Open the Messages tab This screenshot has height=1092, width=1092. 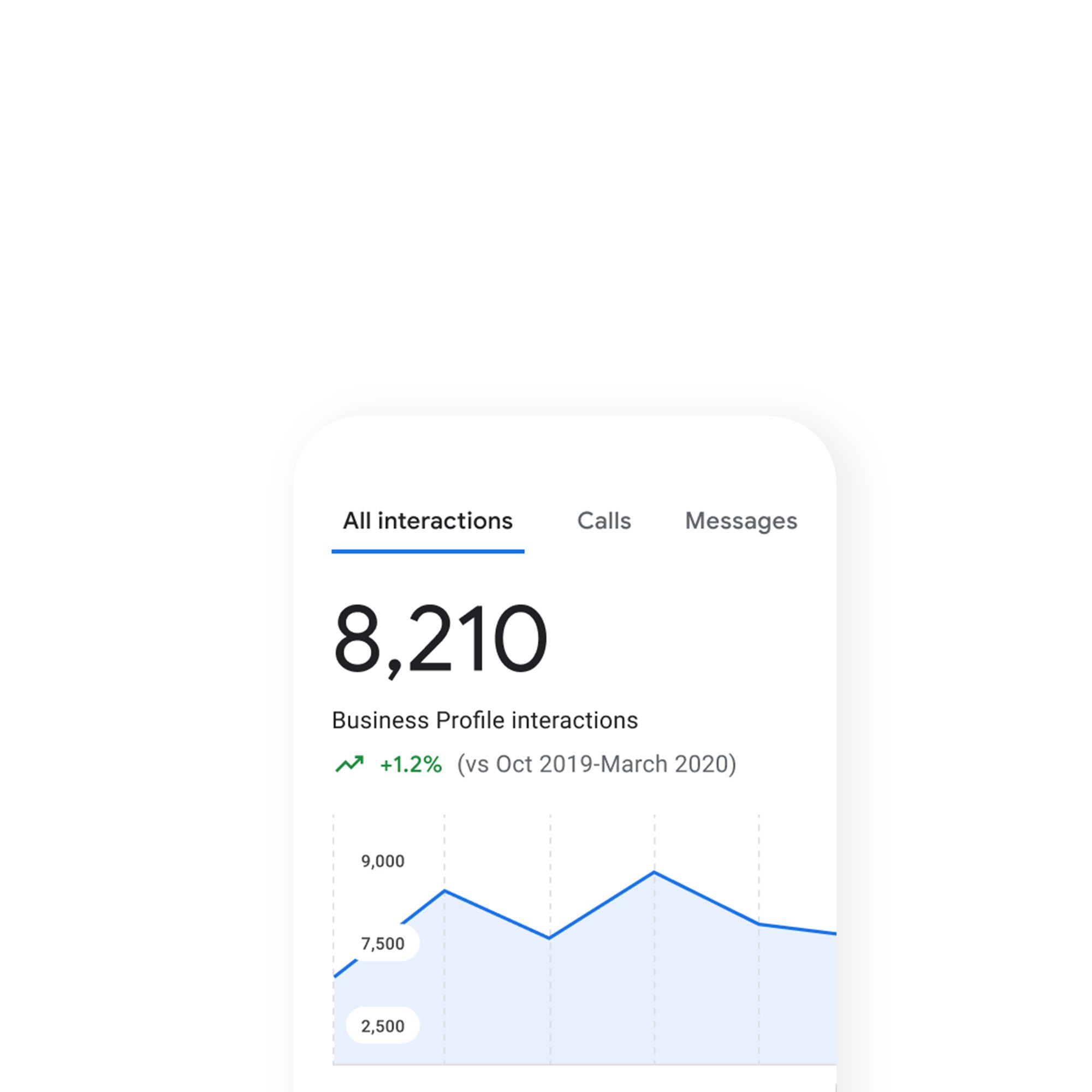coord(741,520)
